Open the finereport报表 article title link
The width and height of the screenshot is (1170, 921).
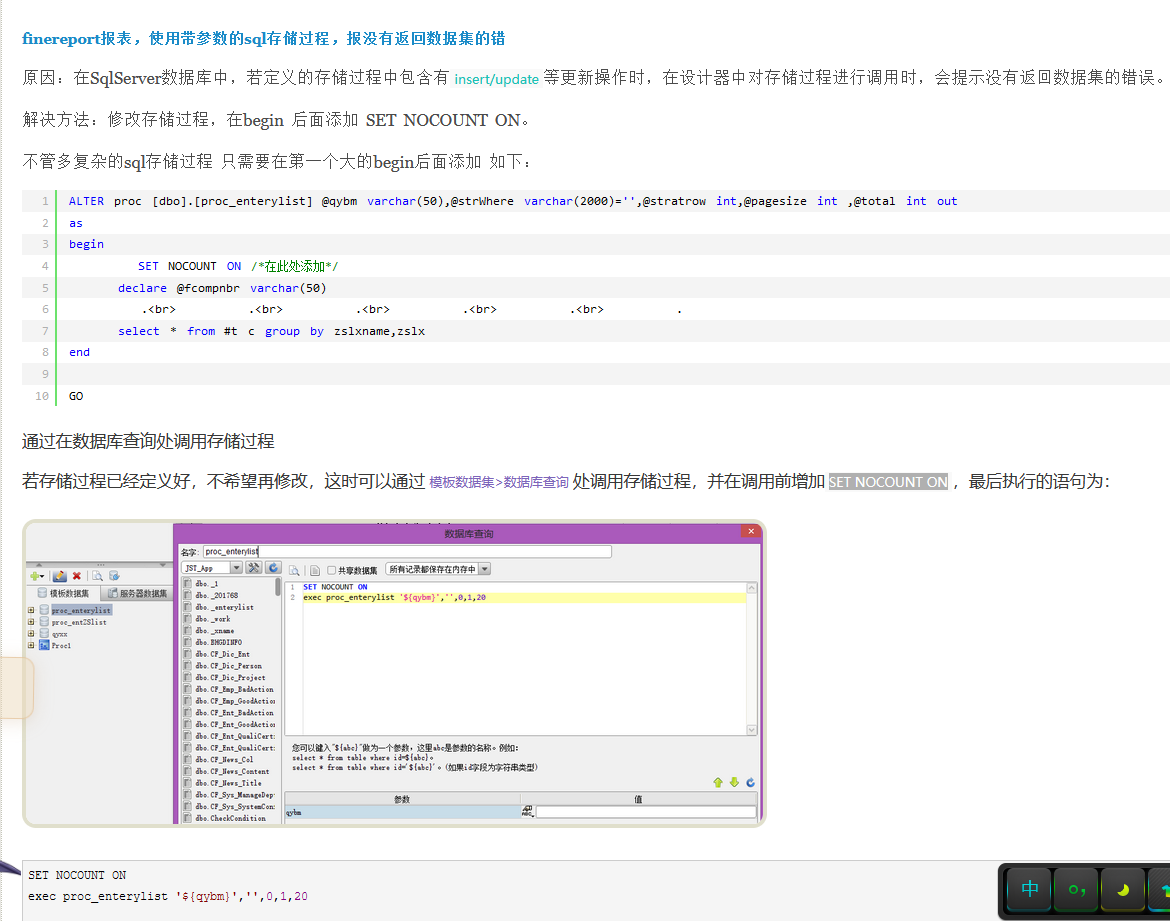263,38
